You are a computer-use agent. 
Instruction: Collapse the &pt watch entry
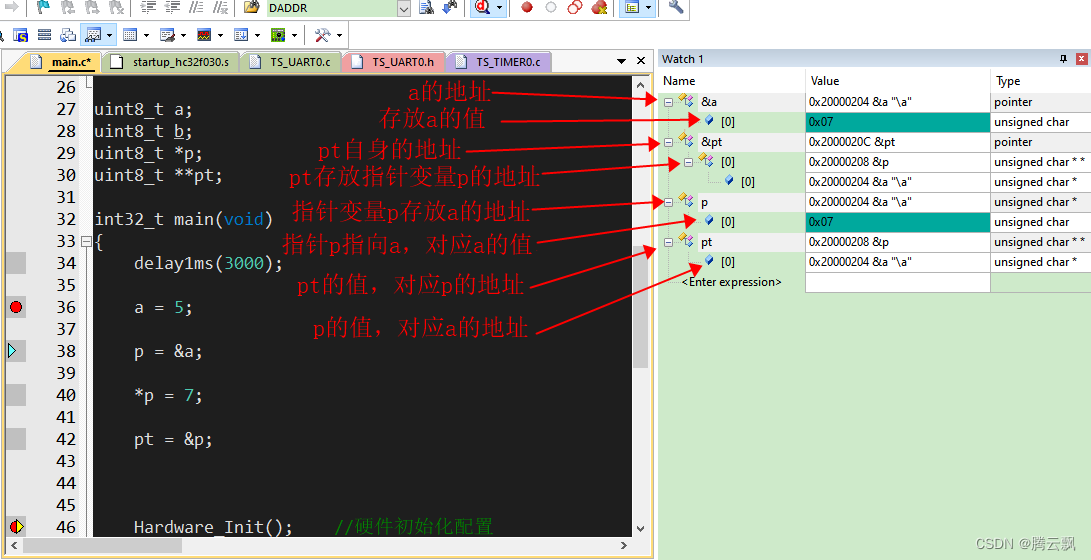668,143
